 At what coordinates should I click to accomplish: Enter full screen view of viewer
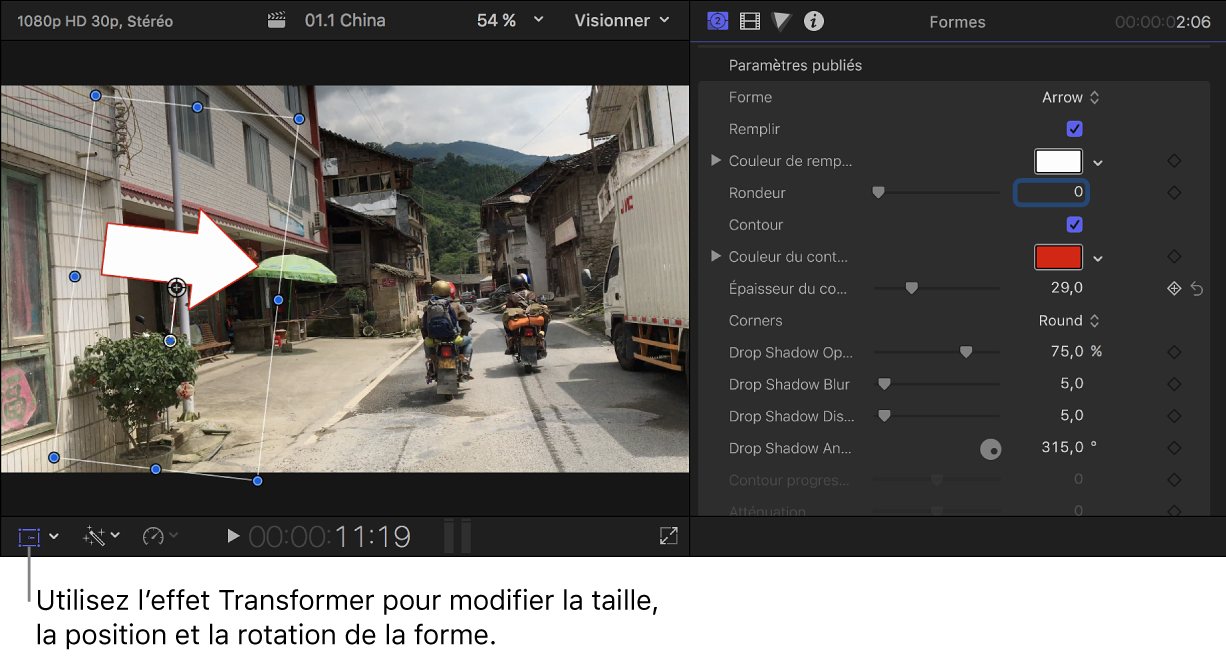coord(668,535)
